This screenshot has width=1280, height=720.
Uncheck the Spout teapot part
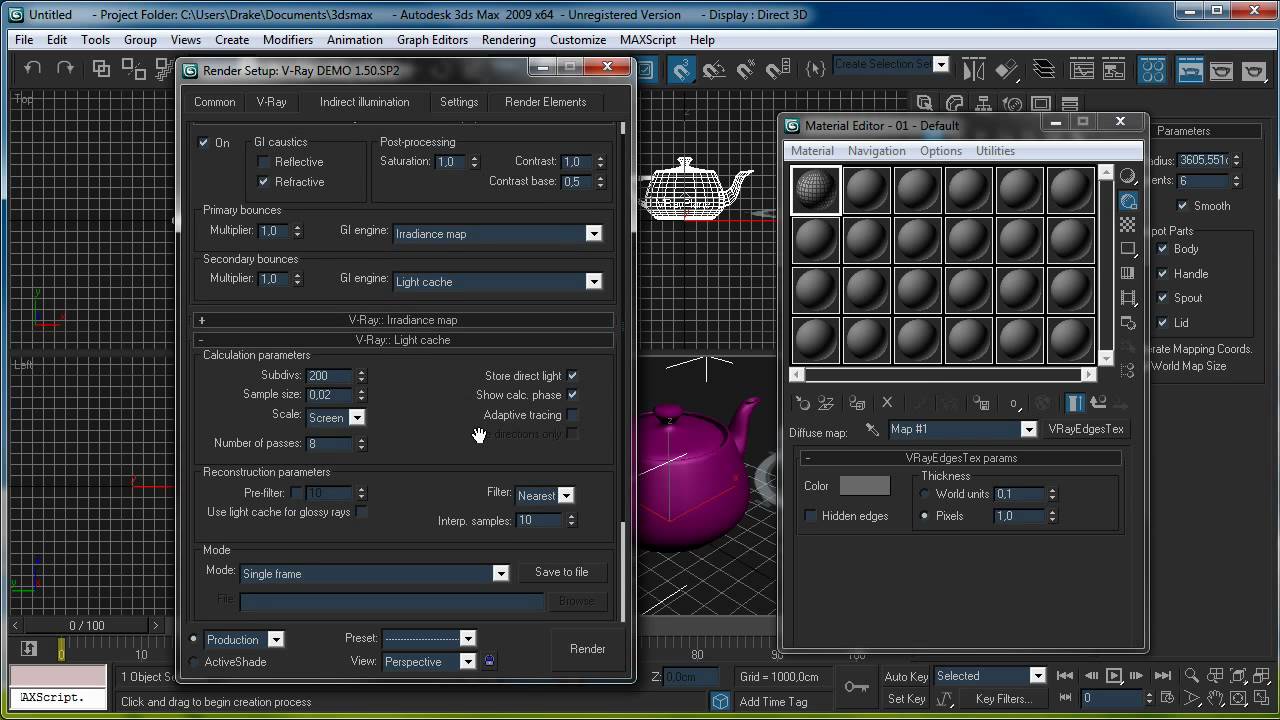(x=1162, y=298)
